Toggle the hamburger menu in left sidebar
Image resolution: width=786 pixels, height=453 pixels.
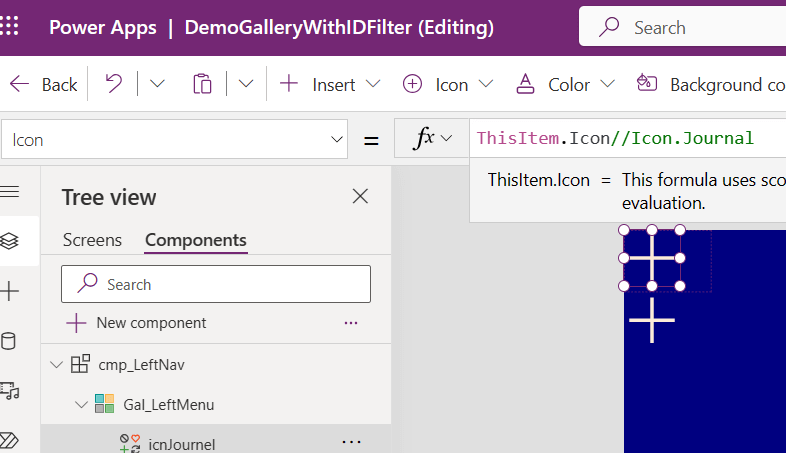point(10,191)
